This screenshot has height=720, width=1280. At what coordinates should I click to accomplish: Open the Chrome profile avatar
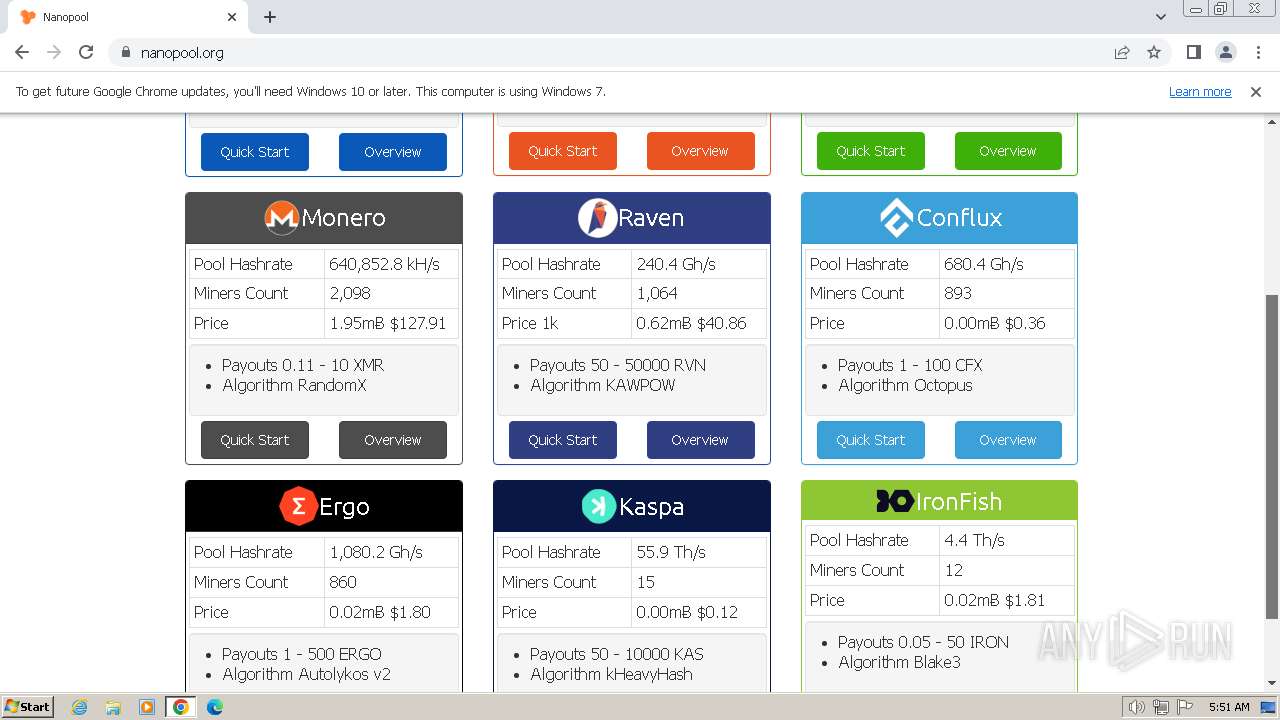coord(1225,52)
